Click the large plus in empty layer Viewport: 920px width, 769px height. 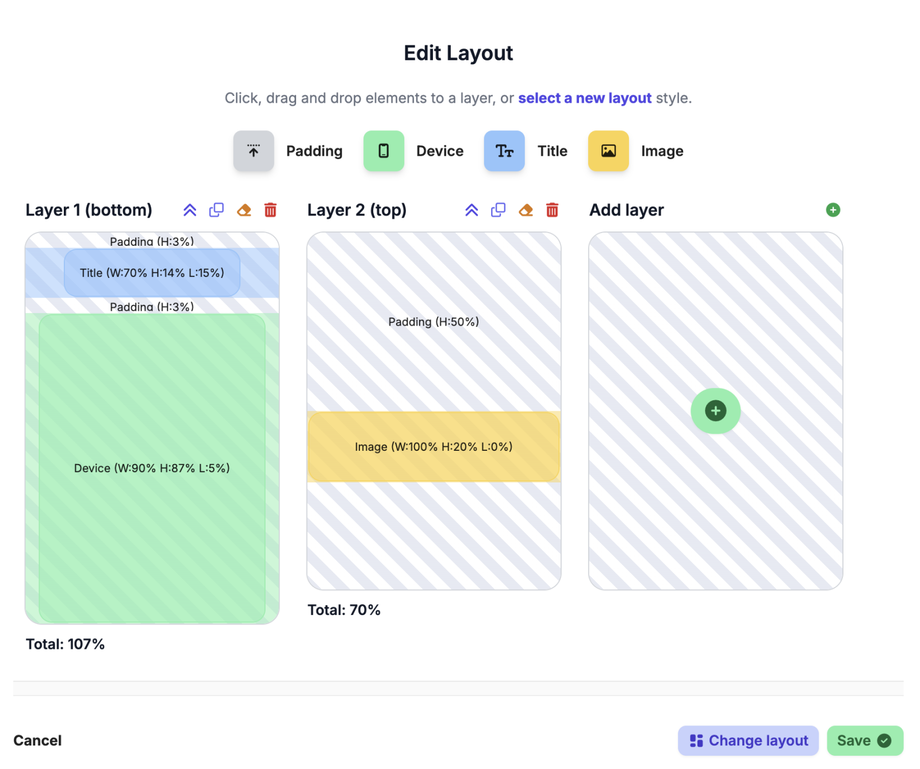(716, 411)
